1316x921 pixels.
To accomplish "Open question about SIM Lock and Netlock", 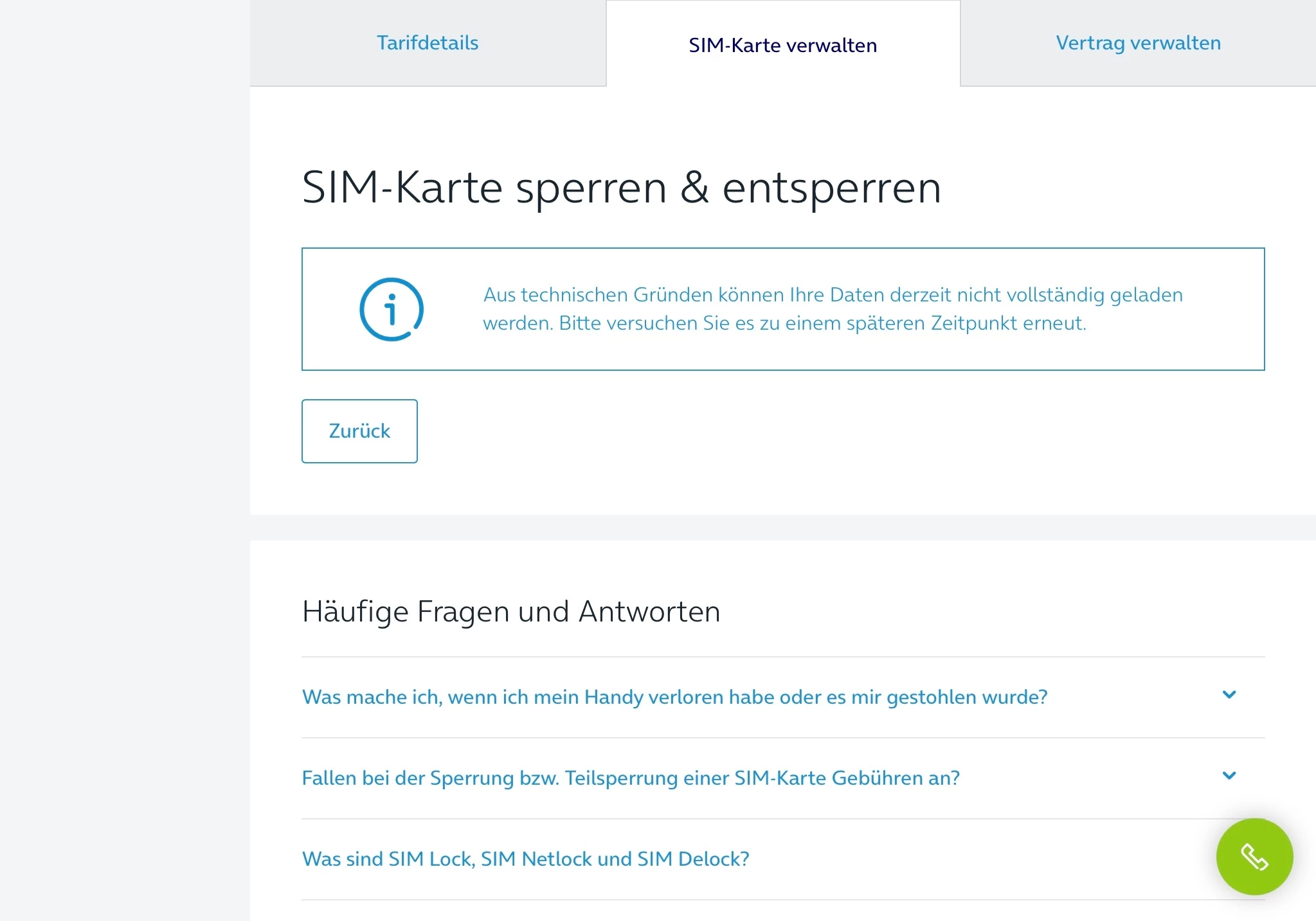I will (x=525, y=859).
